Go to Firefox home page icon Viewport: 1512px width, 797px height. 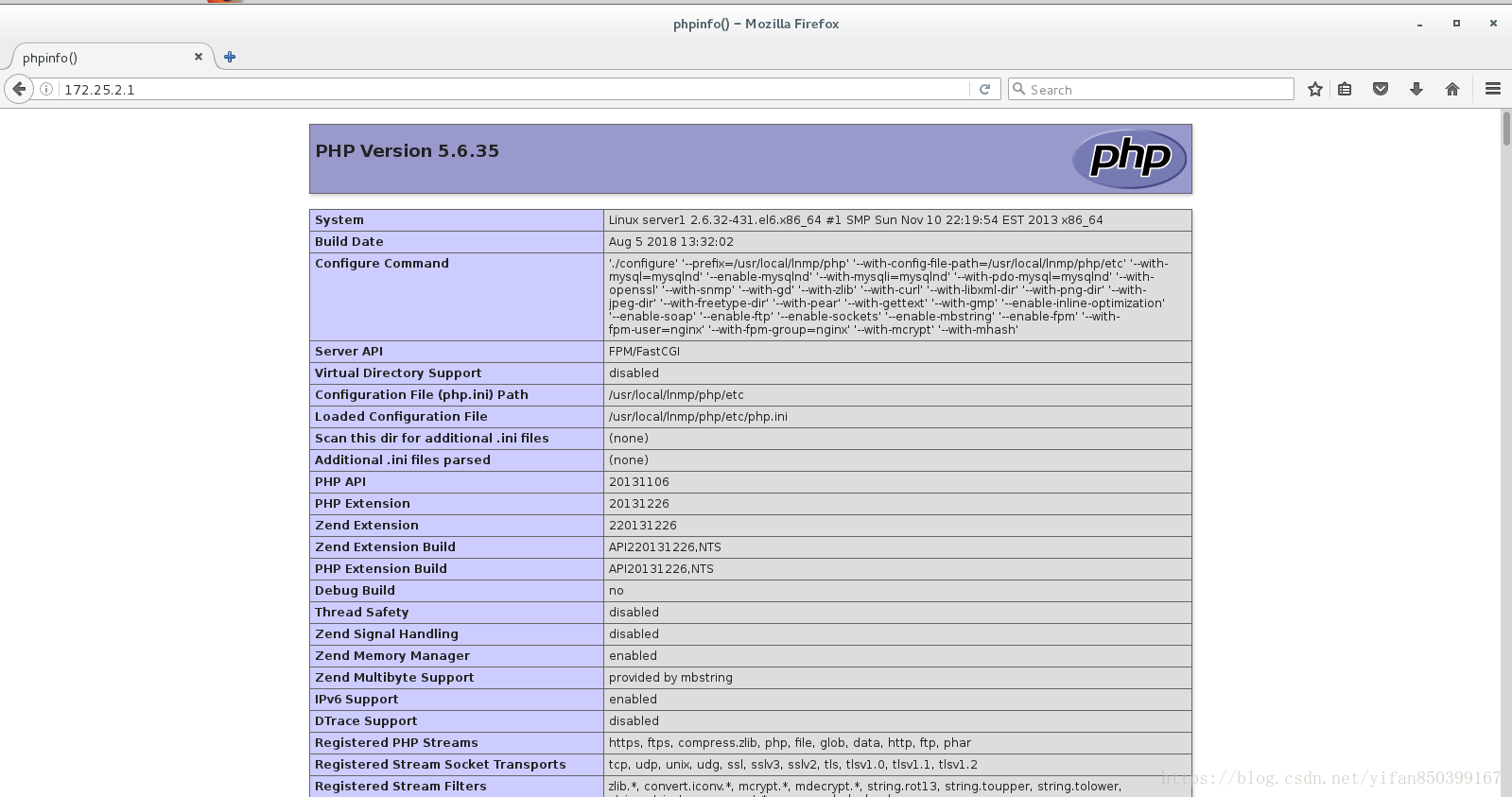(x=1452, y=89)
